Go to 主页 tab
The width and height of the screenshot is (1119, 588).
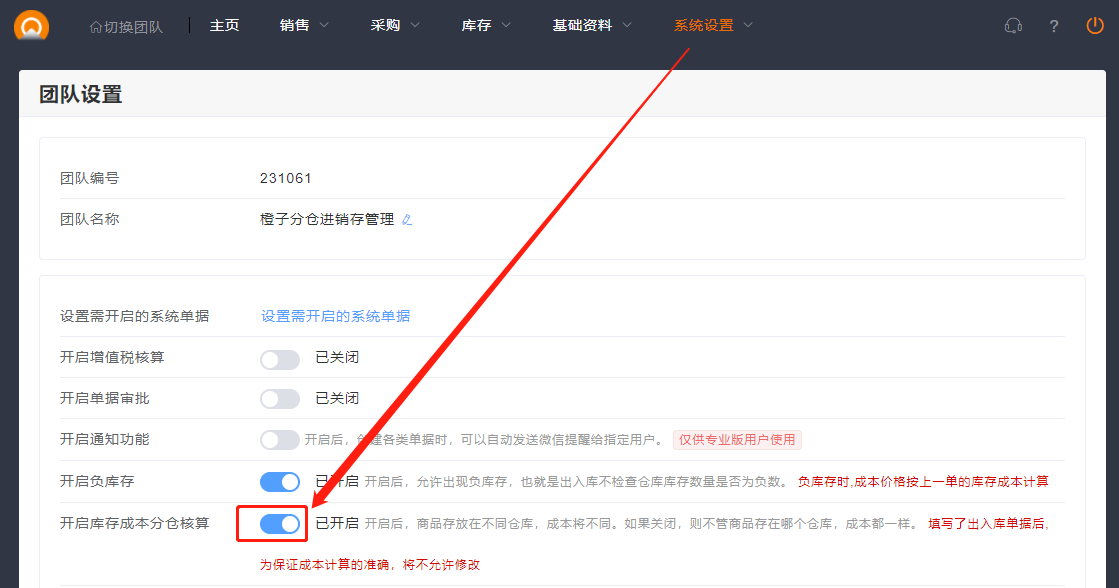224,26
